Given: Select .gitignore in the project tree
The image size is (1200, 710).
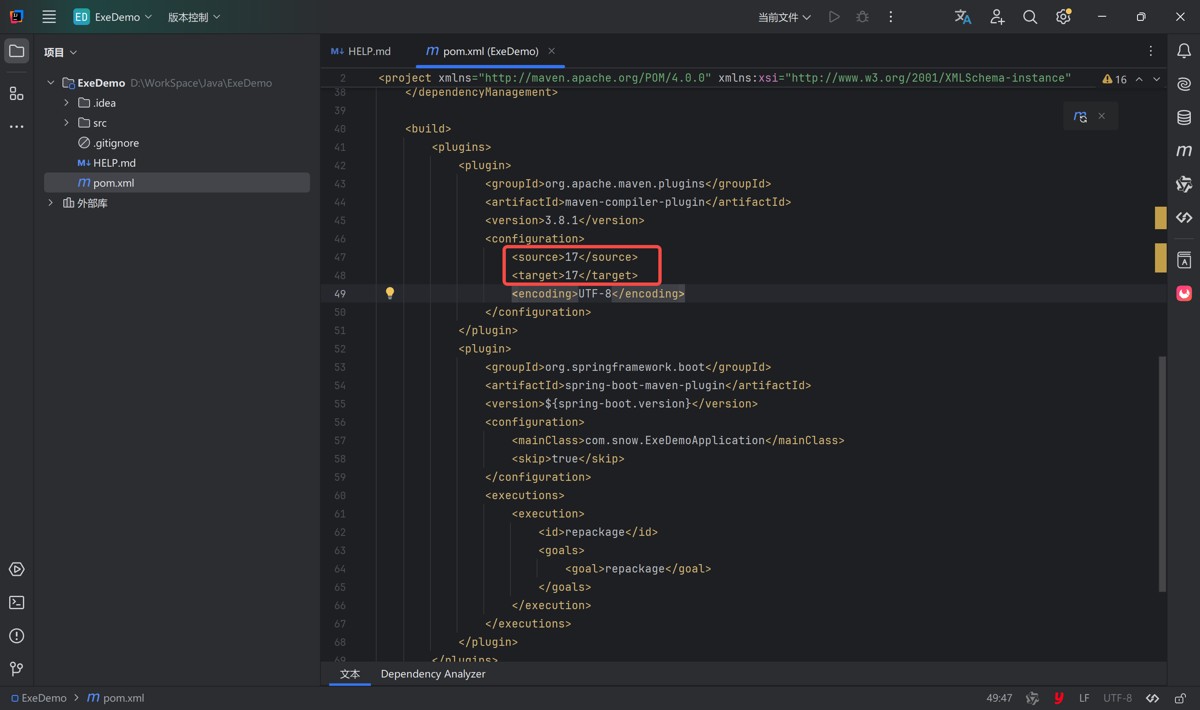Looking at the screenshot, I should pos(116,143).
